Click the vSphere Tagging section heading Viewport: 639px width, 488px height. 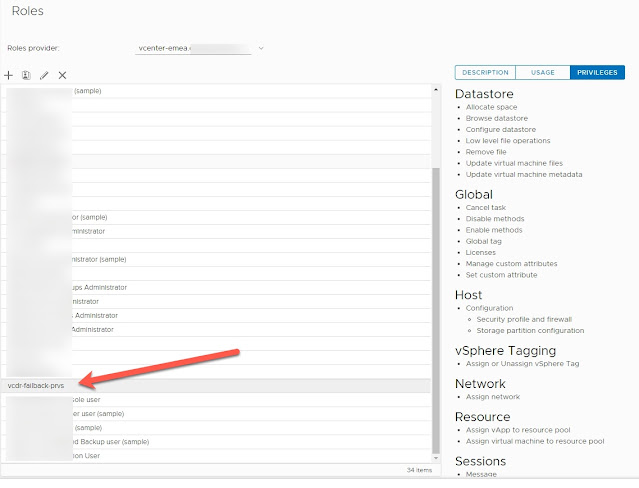coord(506,351)
